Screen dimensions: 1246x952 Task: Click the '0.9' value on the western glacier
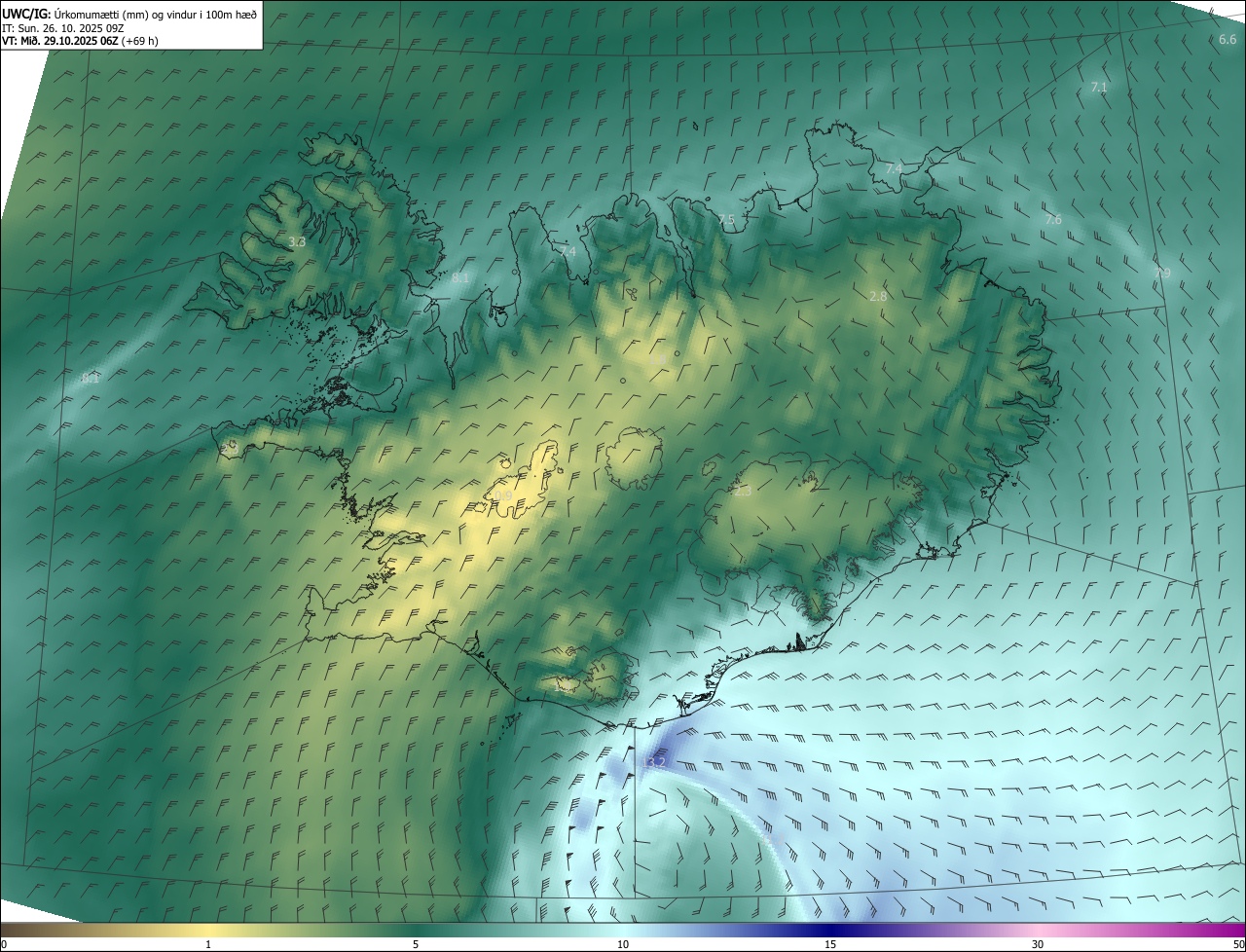coord(503,496)
